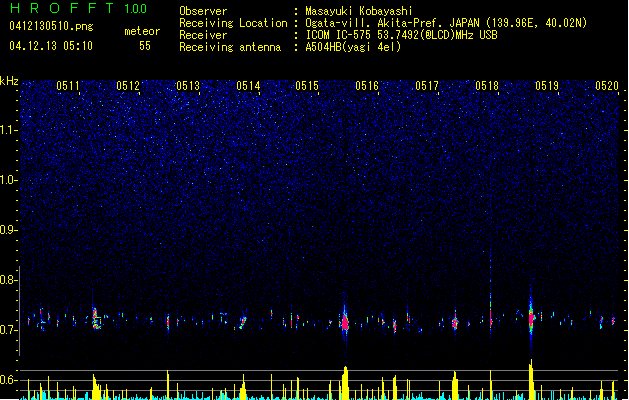Click the HROFFT program title text
629x400 pixels.
(62, 8)
